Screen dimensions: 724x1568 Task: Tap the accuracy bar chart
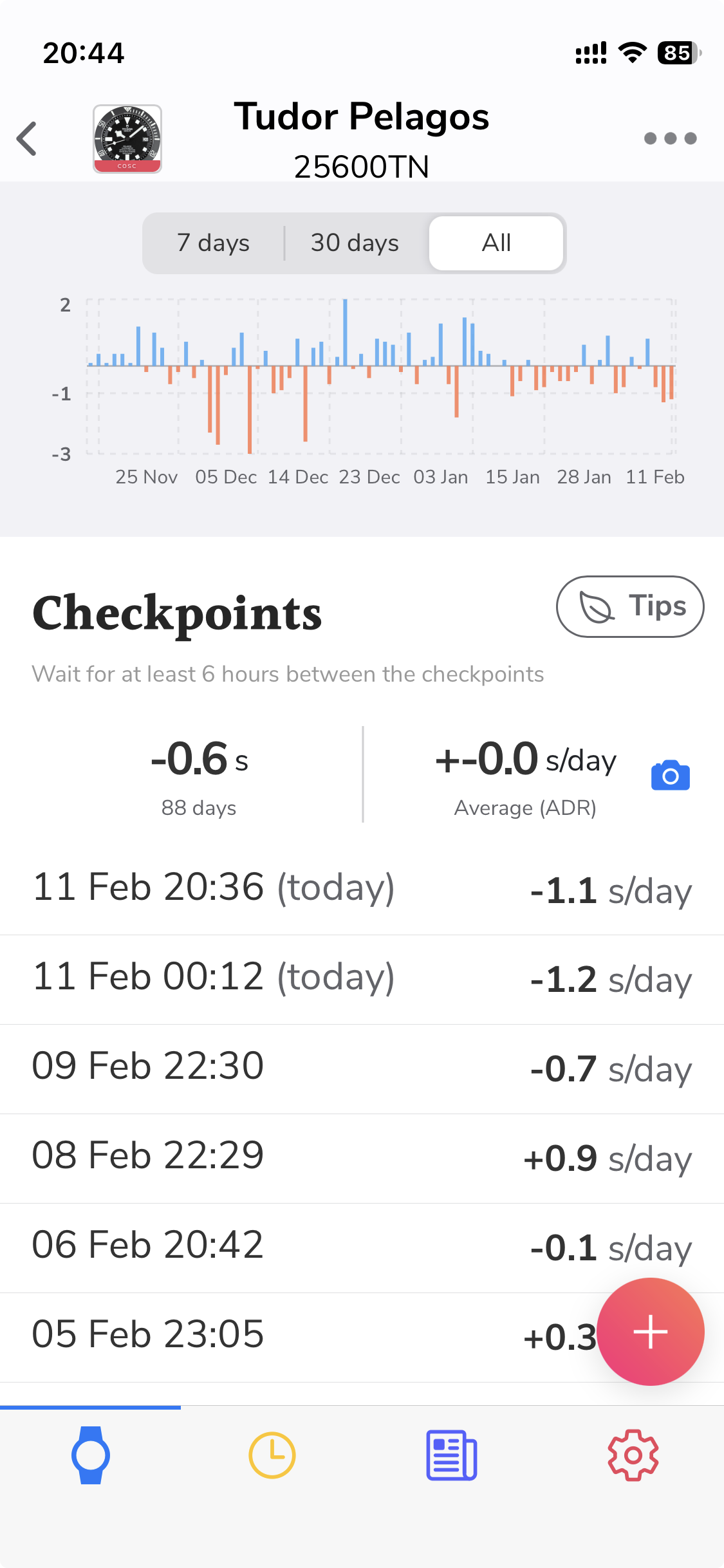(x=381, y=377)
